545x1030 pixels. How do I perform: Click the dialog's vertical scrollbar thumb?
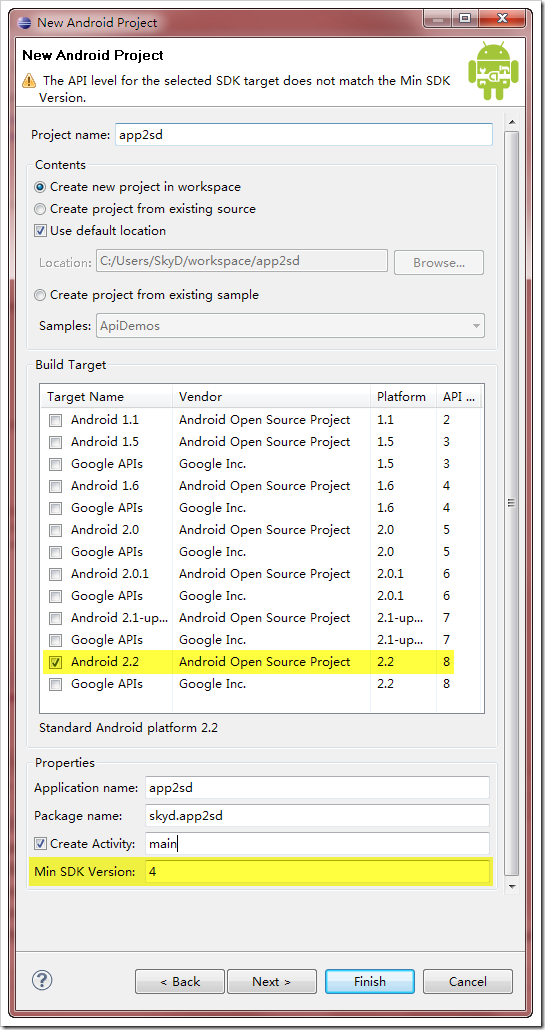(512, 503)
